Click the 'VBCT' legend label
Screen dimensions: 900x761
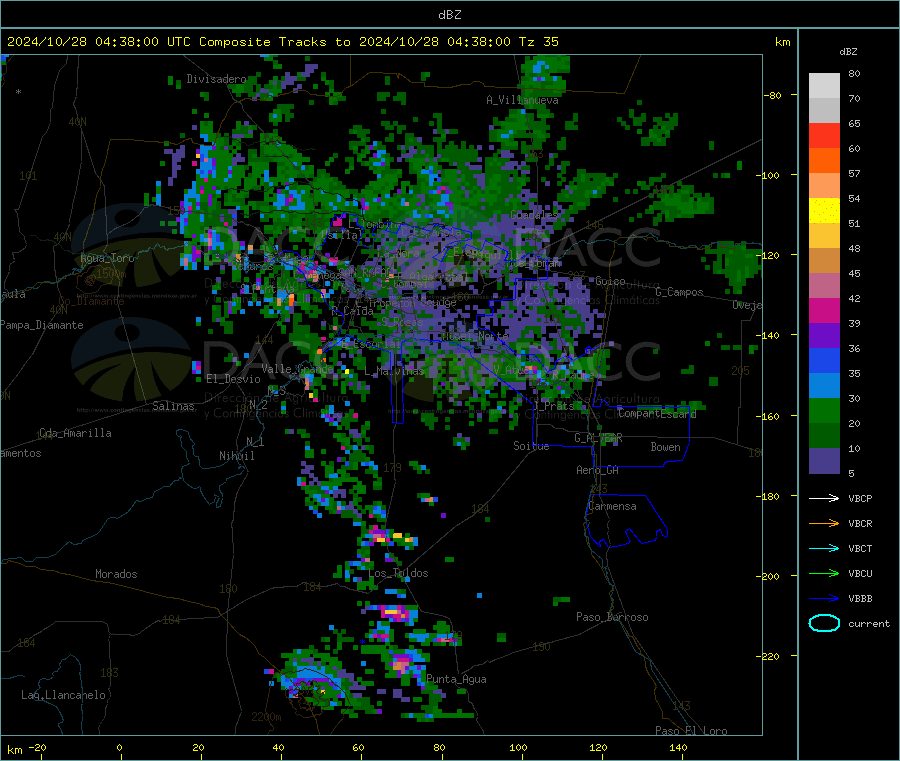click(860, 548)
